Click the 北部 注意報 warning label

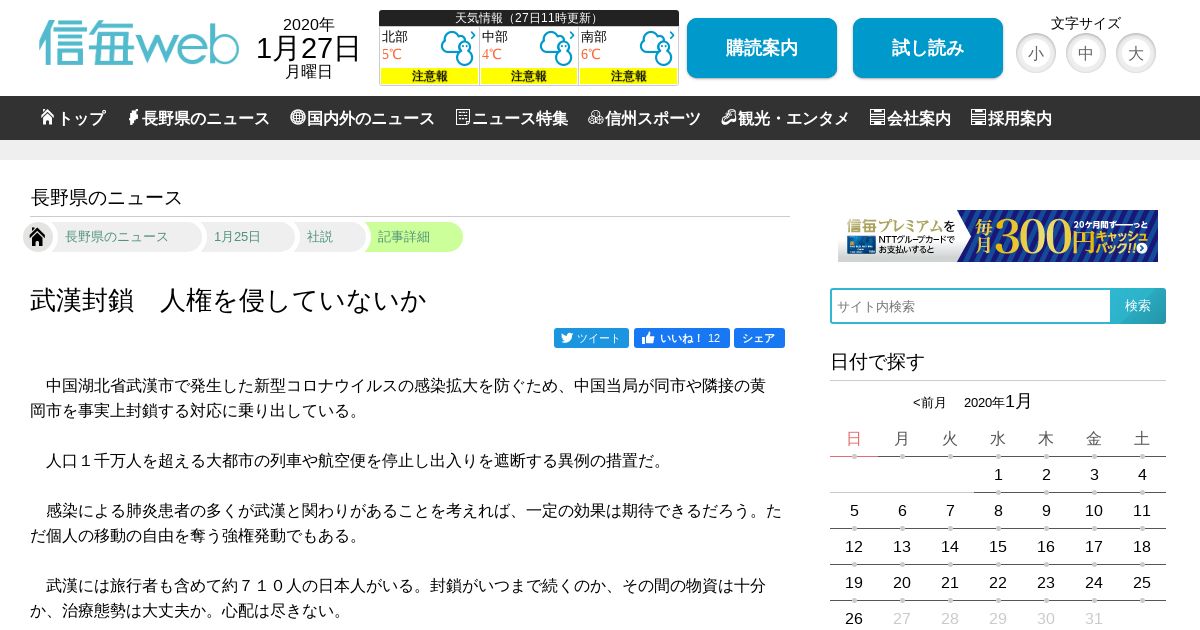(x=429, y=76)
